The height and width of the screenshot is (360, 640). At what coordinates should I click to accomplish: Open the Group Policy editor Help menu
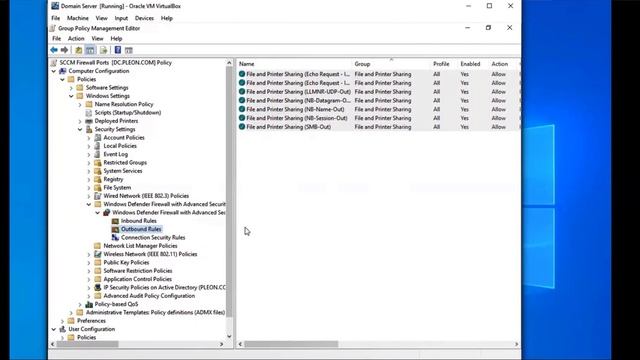(116, 39)
